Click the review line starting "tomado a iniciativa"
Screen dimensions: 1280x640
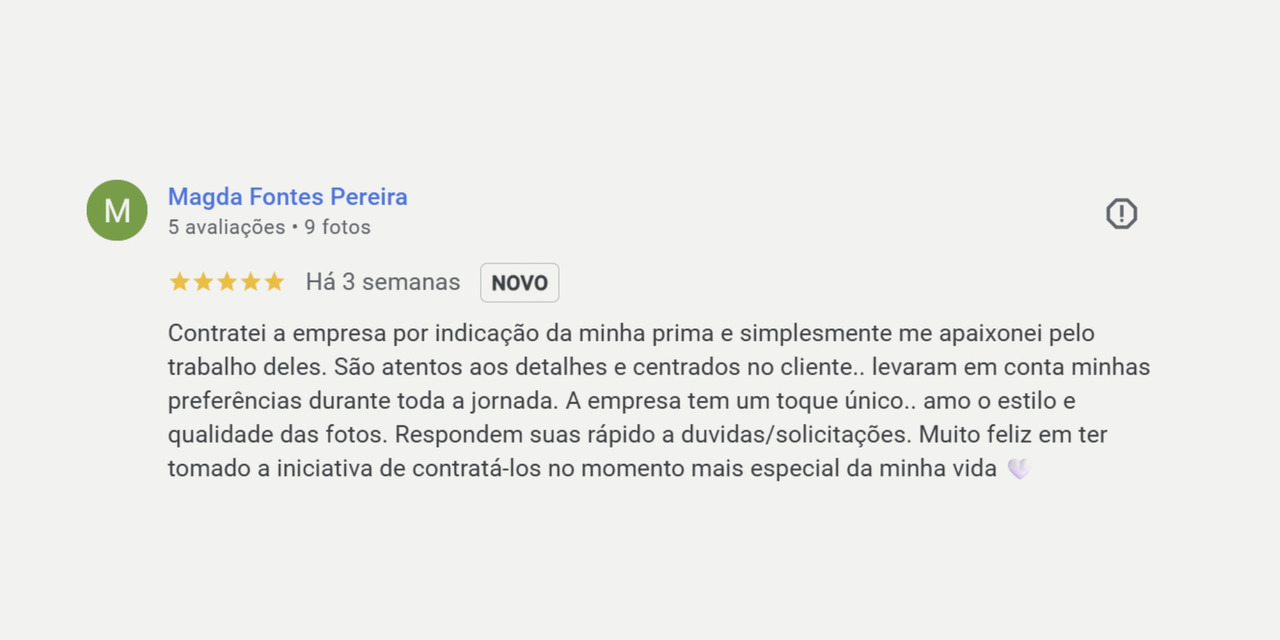tap(582, 469)
